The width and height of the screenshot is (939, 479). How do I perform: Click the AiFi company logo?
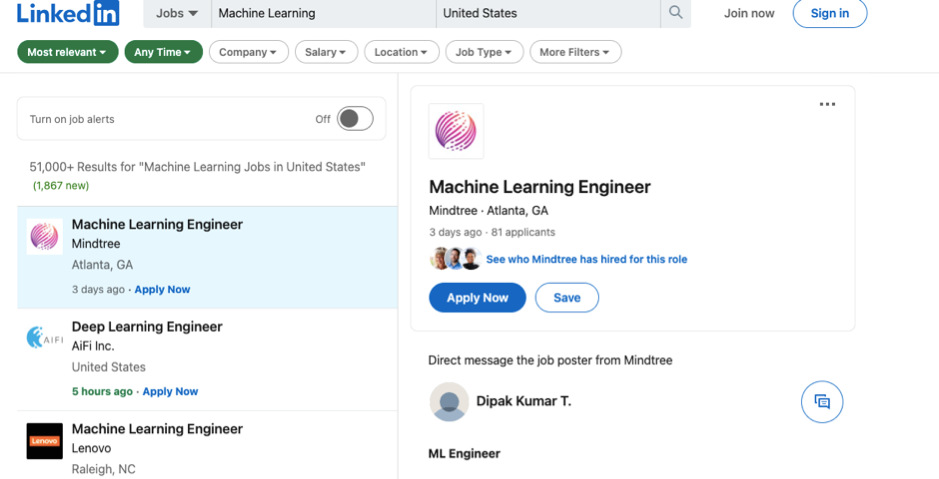pos(45,338)
